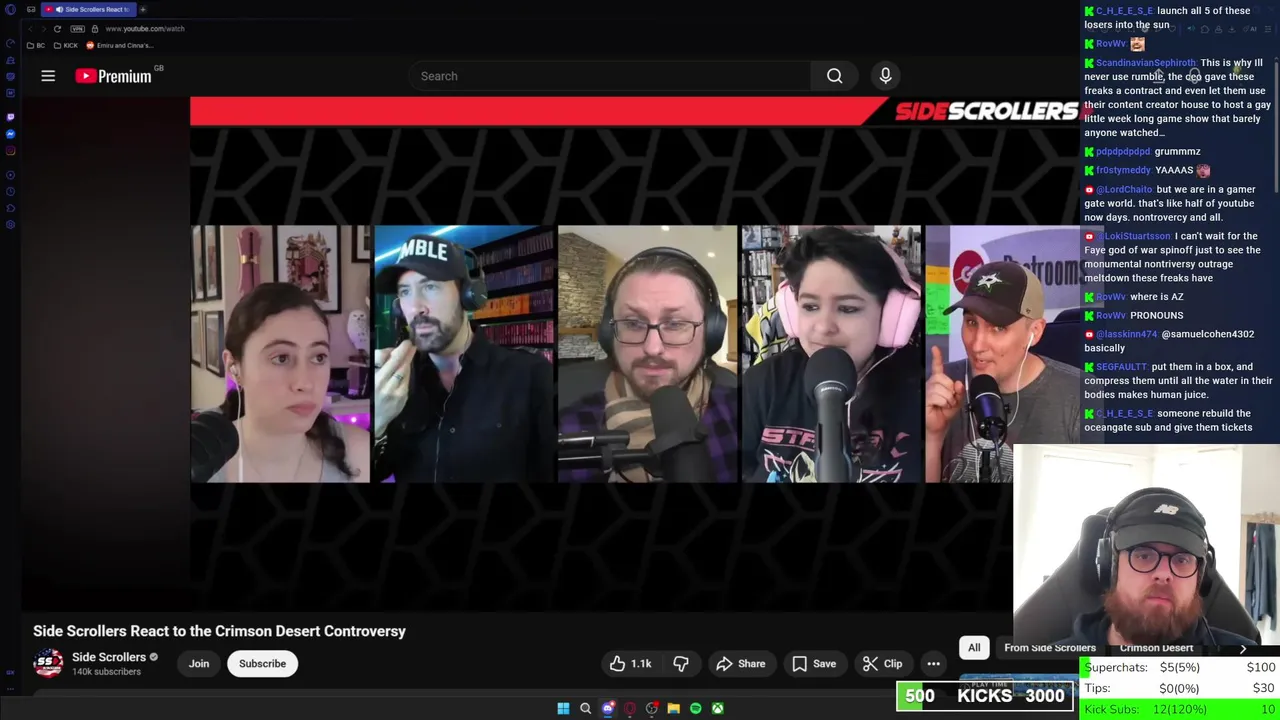
Task: Open the Emiru and Cinna's bookmark
Action: (x=120, y=45)
